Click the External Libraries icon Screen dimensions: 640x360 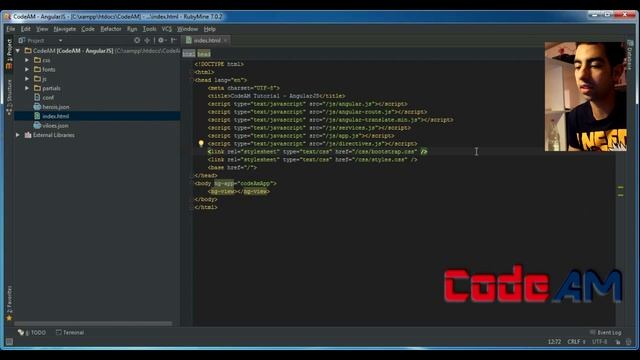click(28, 135)
